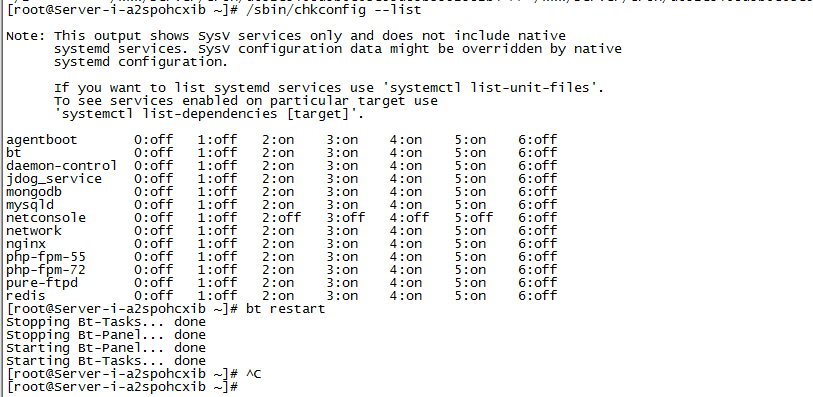Image resolution: width=813 pixels, height=397 pixels.
Task: Click the 'php-fpm-55' service entry
Action: click(x=46, y=257)
